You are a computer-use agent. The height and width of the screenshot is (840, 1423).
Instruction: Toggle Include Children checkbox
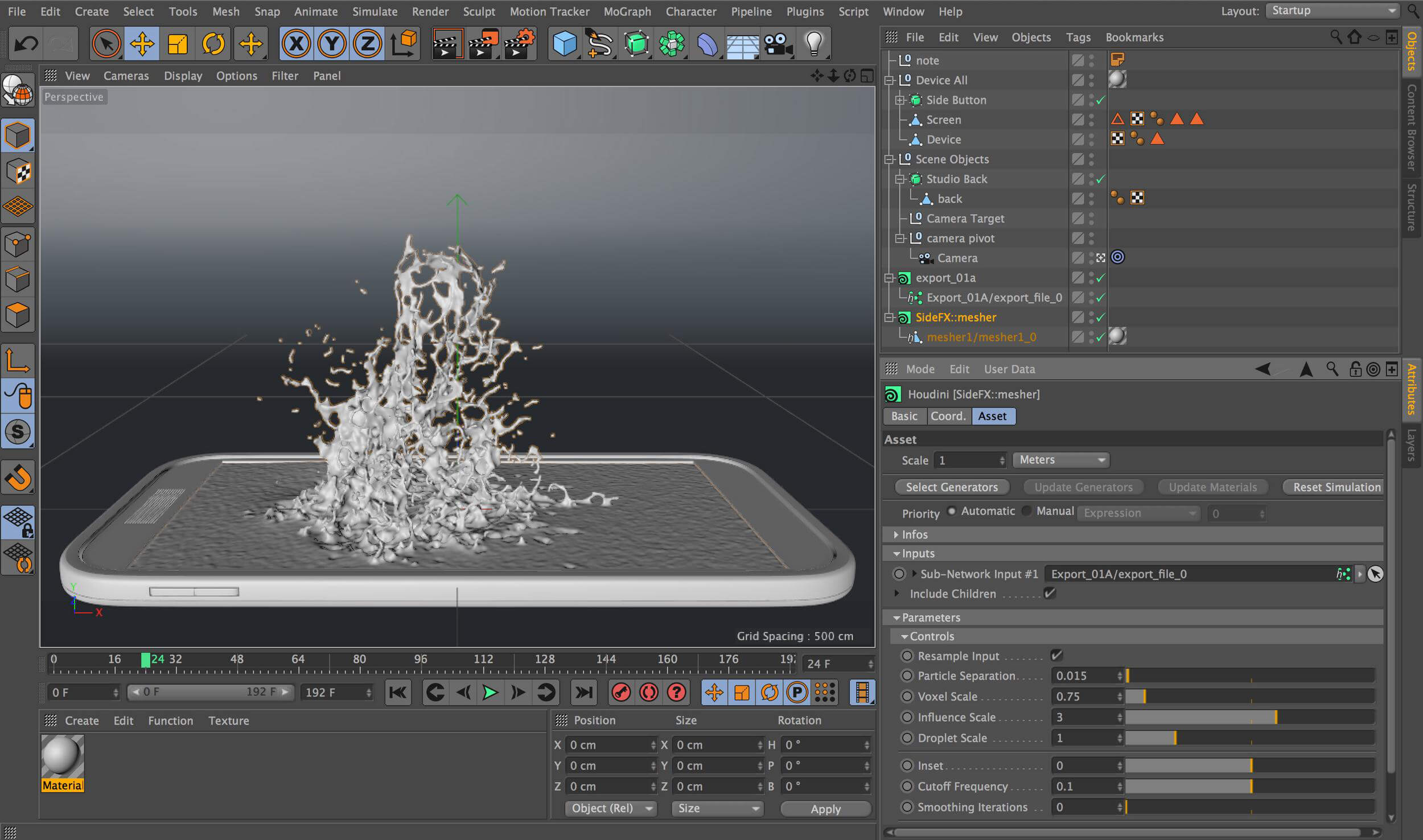coord(1050,593)
